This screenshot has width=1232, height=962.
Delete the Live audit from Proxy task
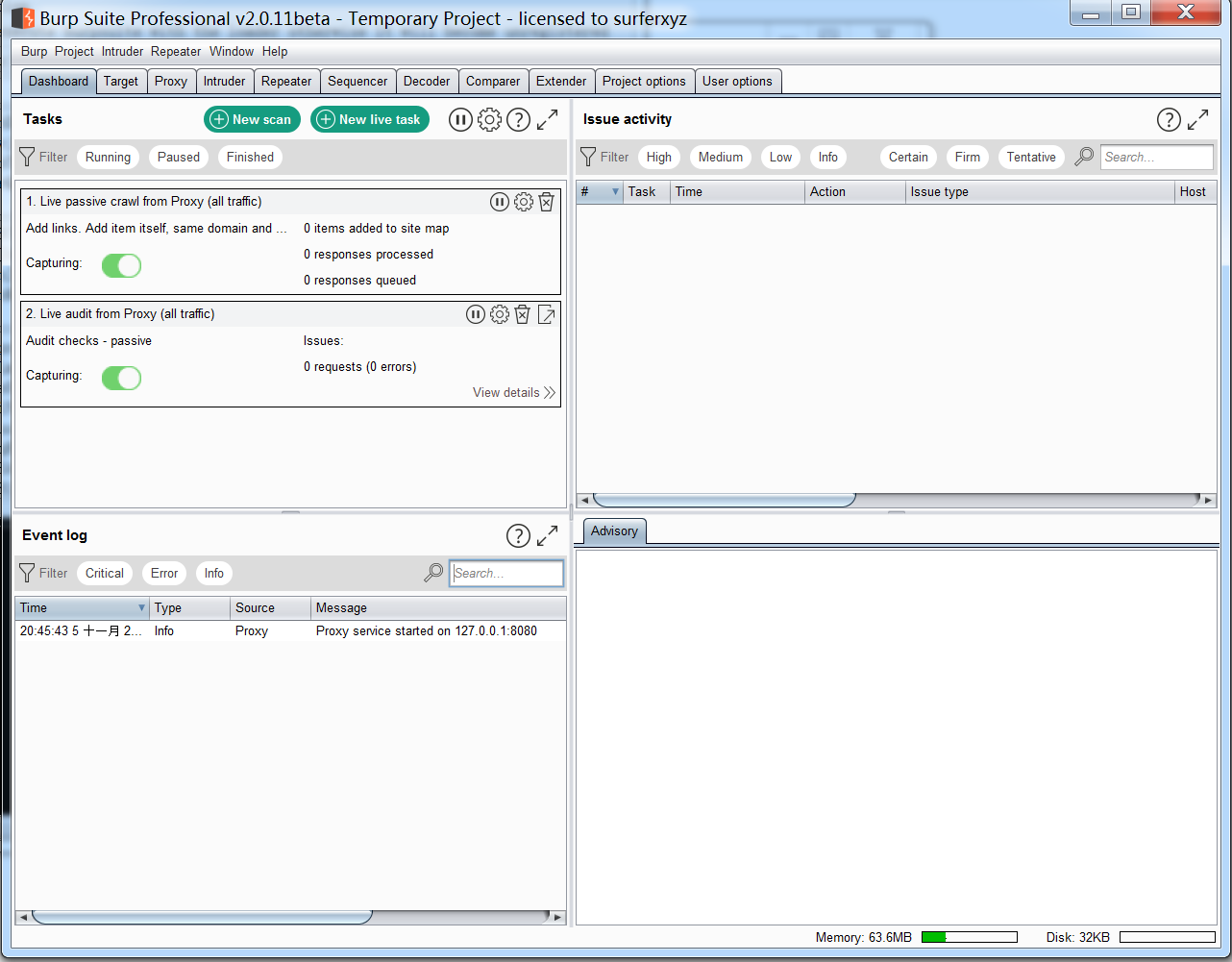click(x=523, y=314)
